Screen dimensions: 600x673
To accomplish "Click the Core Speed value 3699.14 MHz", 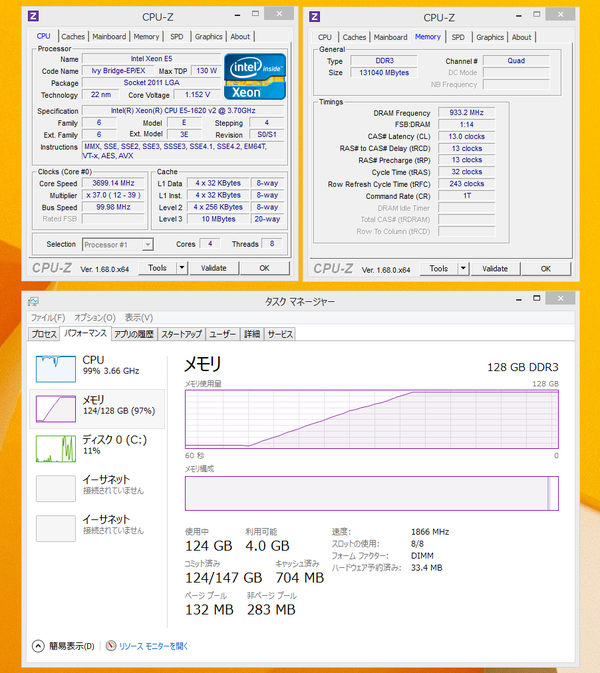I will (x=113, y=183).
